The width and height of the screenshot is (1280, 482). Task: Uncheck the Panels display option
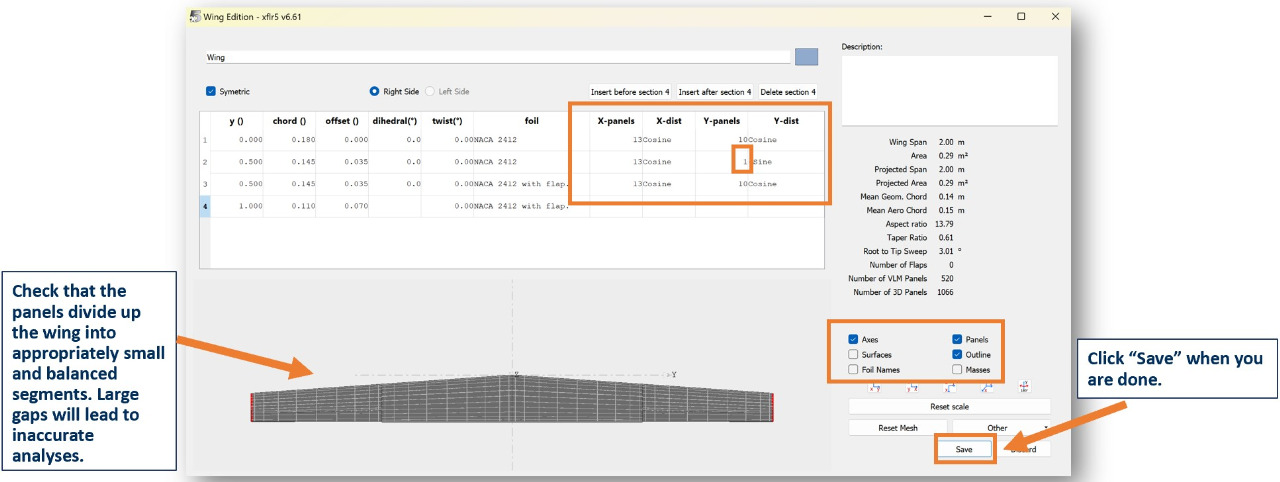click(958, 339)
